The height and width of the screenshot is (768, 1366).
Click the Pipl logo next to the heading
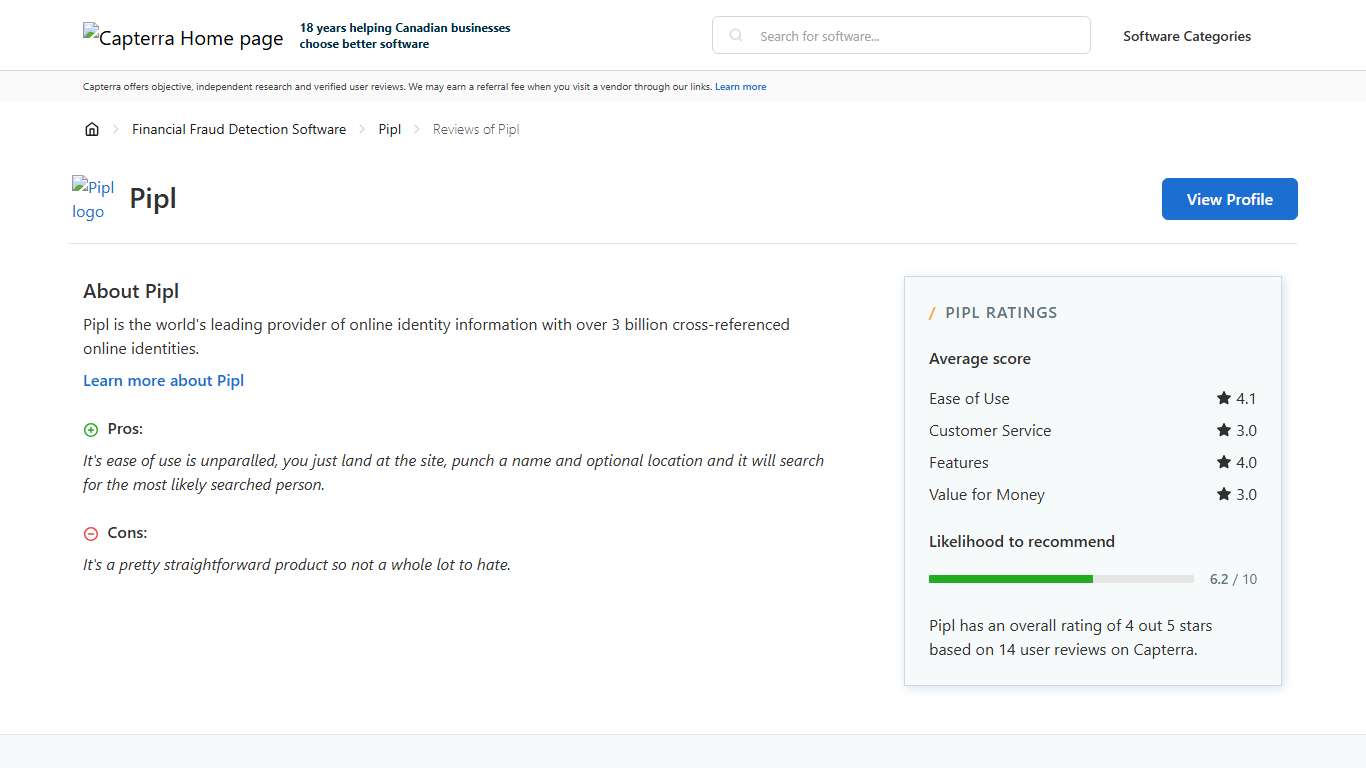point(93,198)
